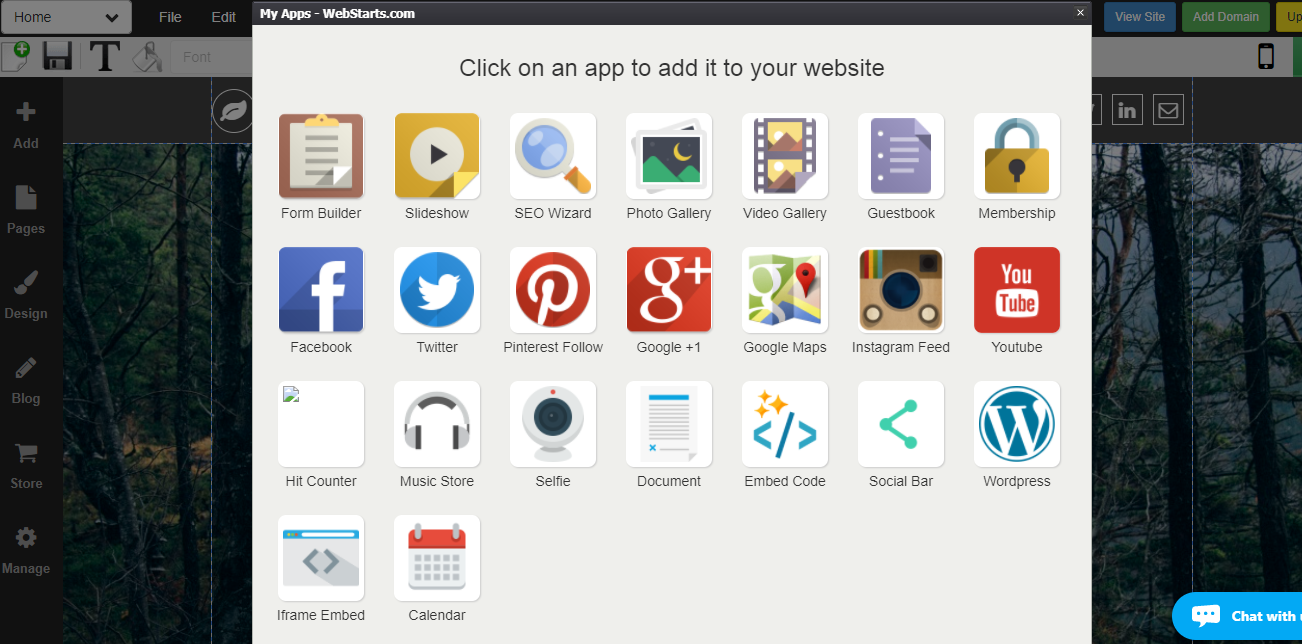Viewport: 1302px width, 644px height.
Task: Add the Instagram Feed app
Action: (901, 290)
